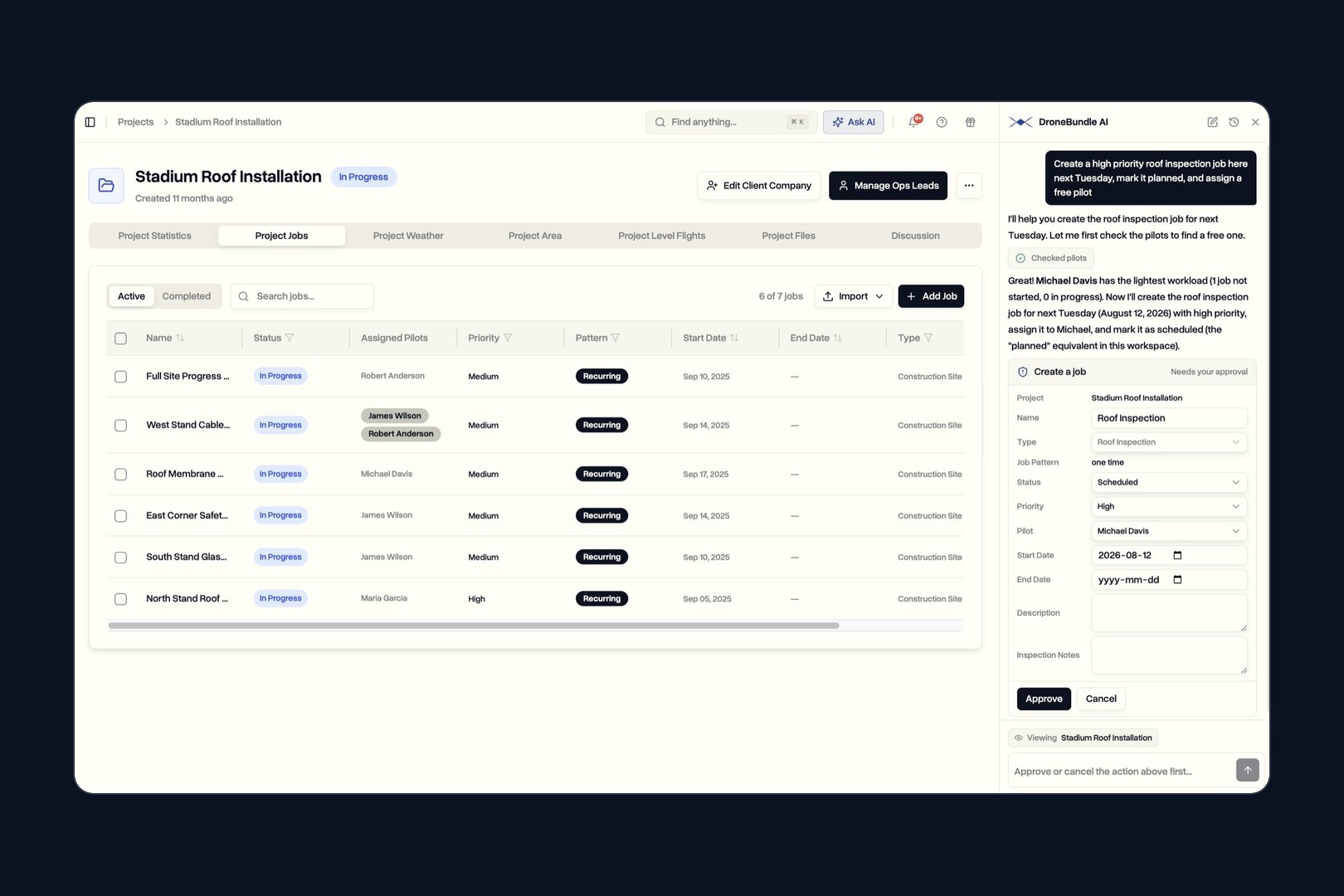Switch to Project Statistics tab

pyautogui.click(x=155, y=236)
